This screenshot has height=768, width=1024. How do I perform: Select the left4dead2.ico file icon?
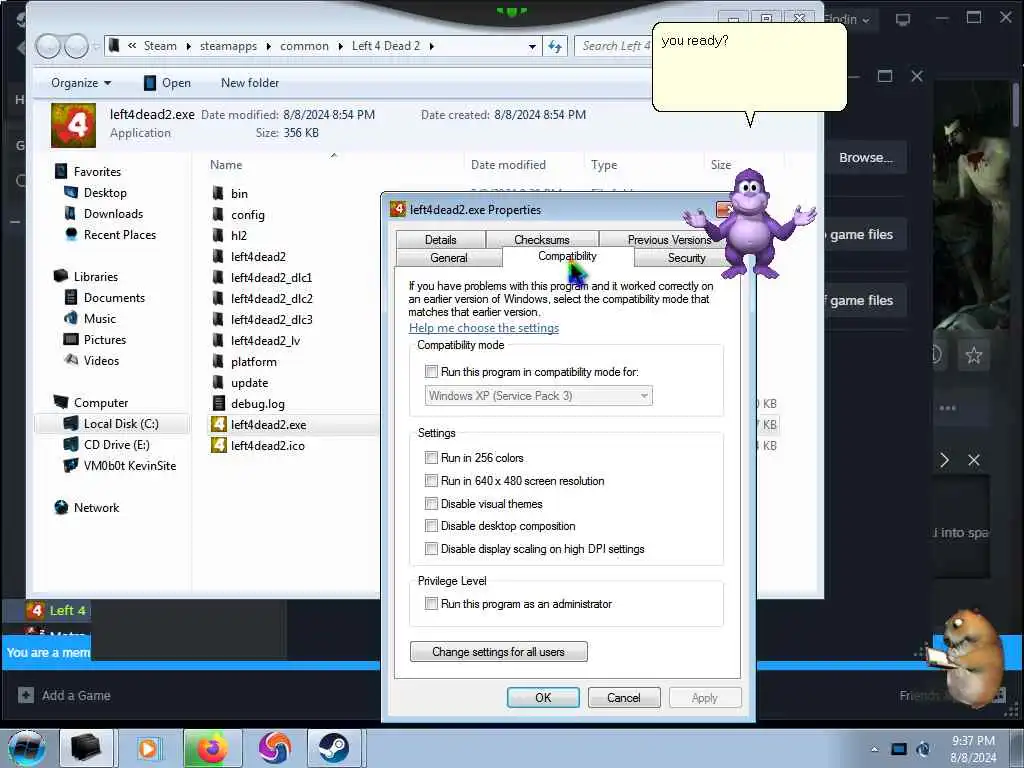tap(219, 445)
